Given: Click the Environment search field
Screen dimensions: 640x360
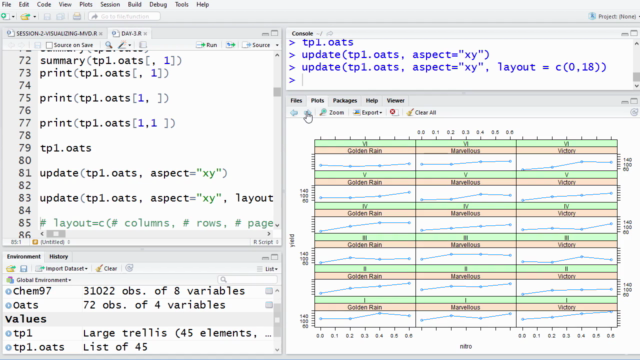Looking at the screenshot, I should 248,280.
